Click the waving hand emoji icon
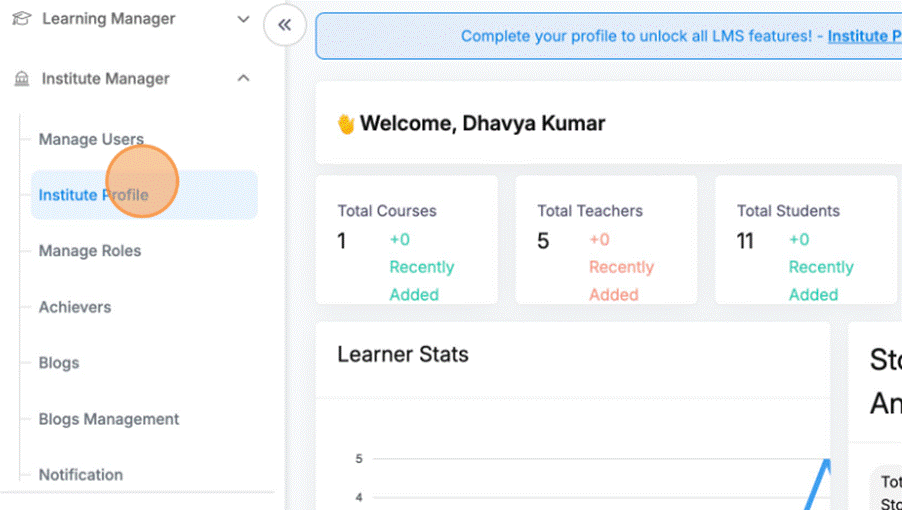The height and width of the screenshot is (510, 902). coord(346,124)
